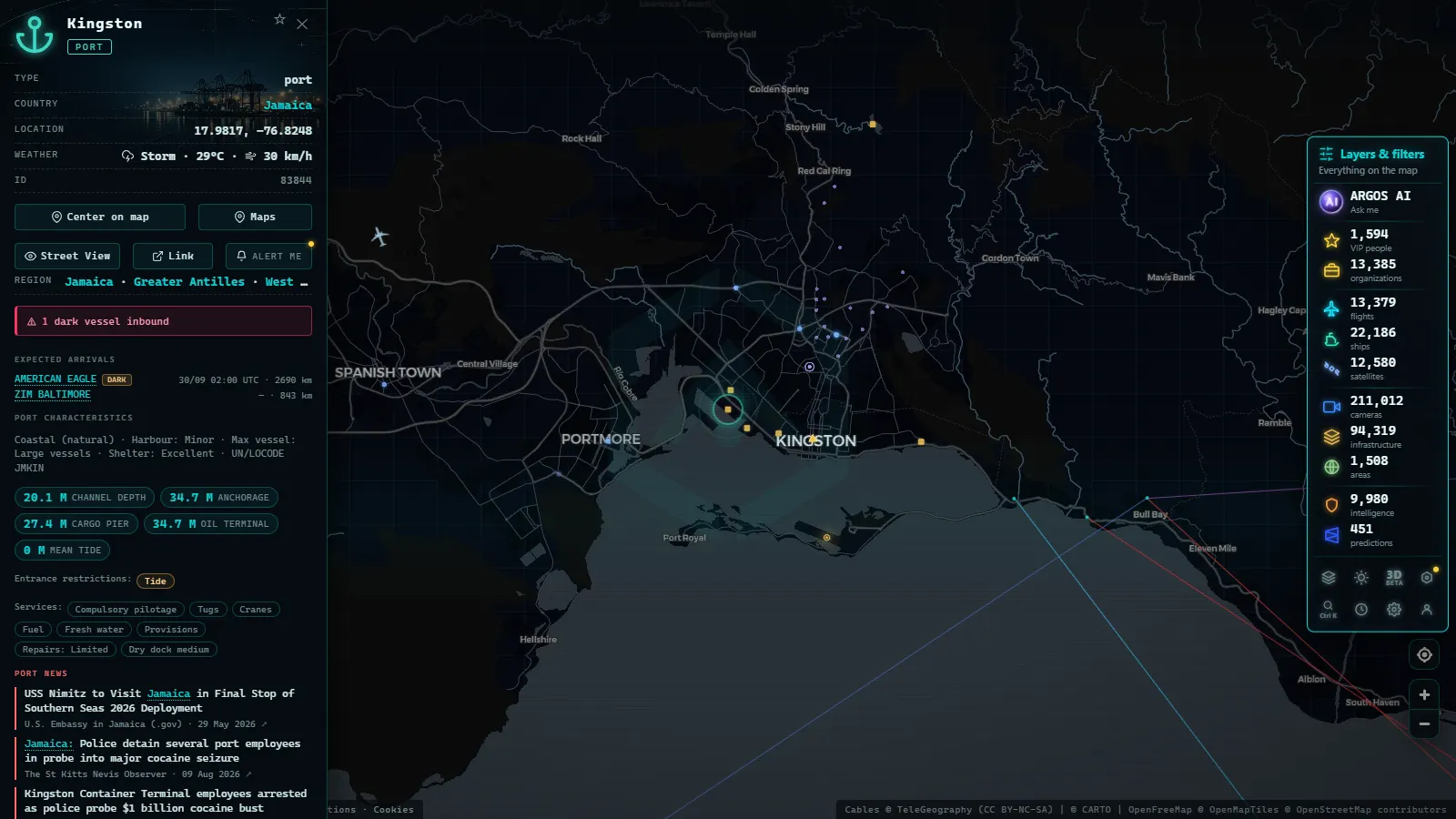Favorite Kingston port with the star icon
The image size is (1456, 819).
tap(279, 19)
